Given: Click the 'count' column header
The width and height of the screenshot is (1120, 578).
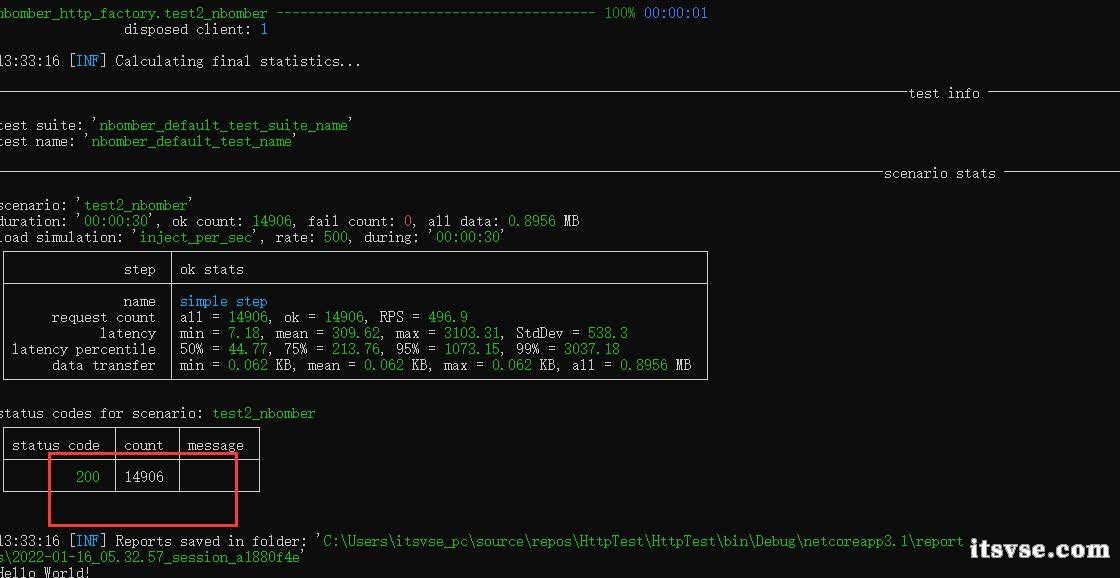Looking at the screenshot, I should (144, 446).
